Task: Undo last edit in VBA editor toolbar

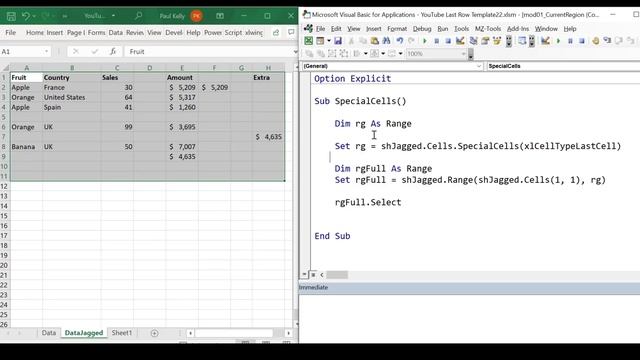Action: pos(400,41)
